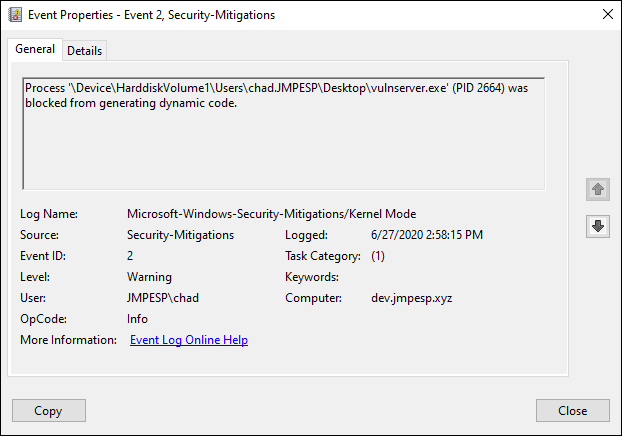Select the Log Name value field

(271, 214)
